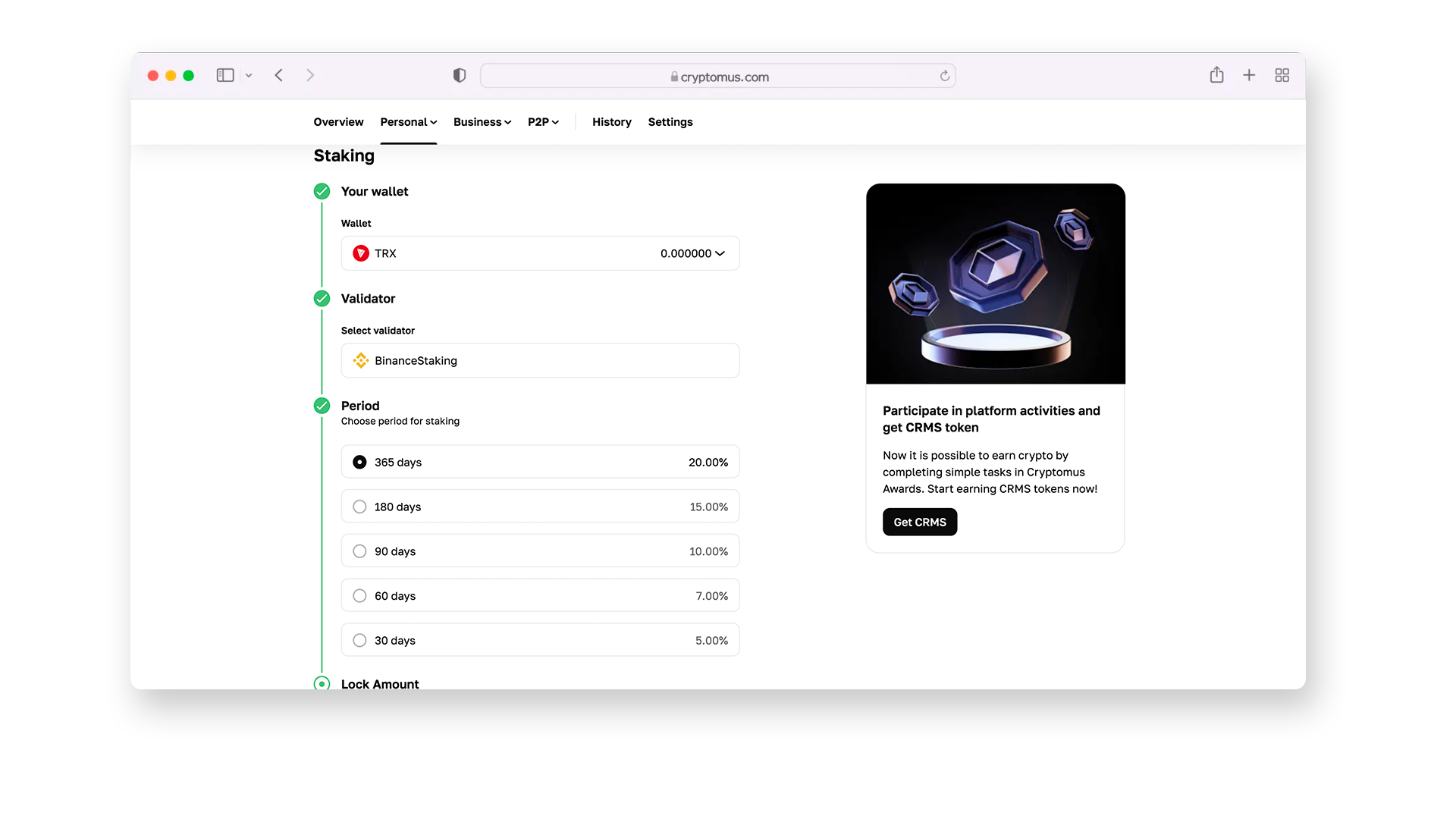Click the TRX wallet icon
1456x819 pixels.
[x=360, y=253]
